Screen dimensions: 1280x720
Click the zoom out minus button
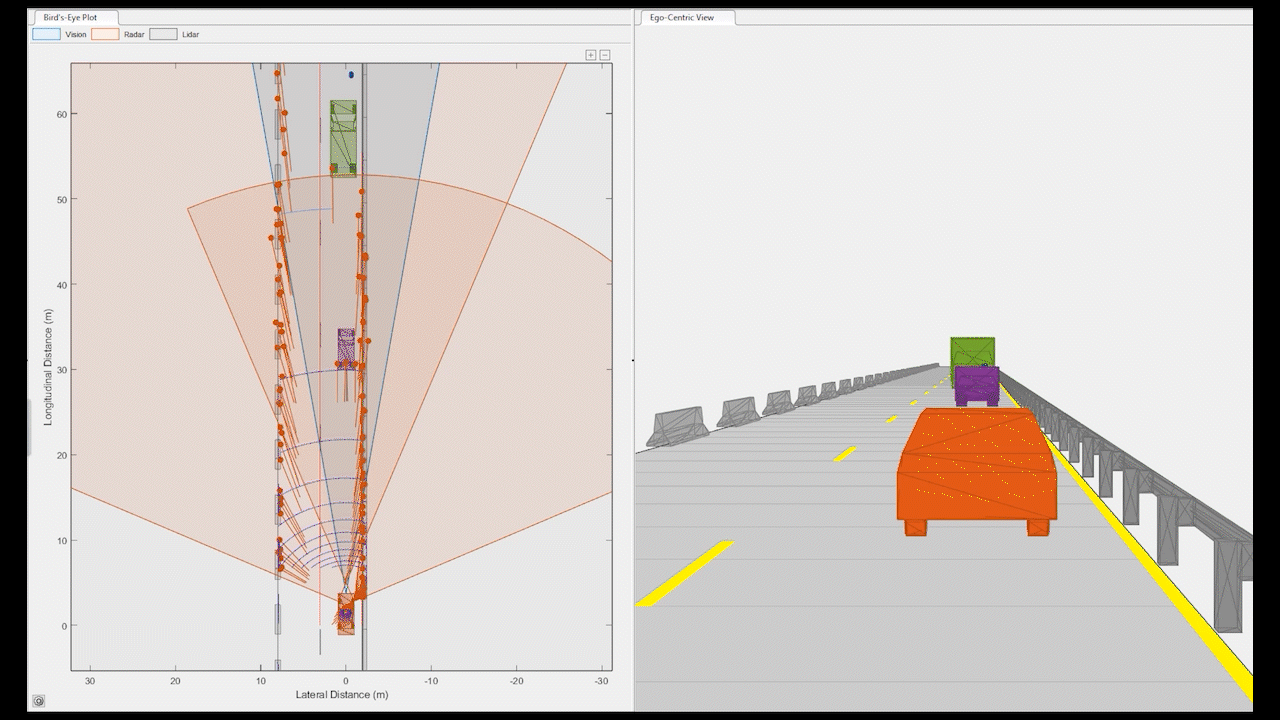tap(605, 55)
